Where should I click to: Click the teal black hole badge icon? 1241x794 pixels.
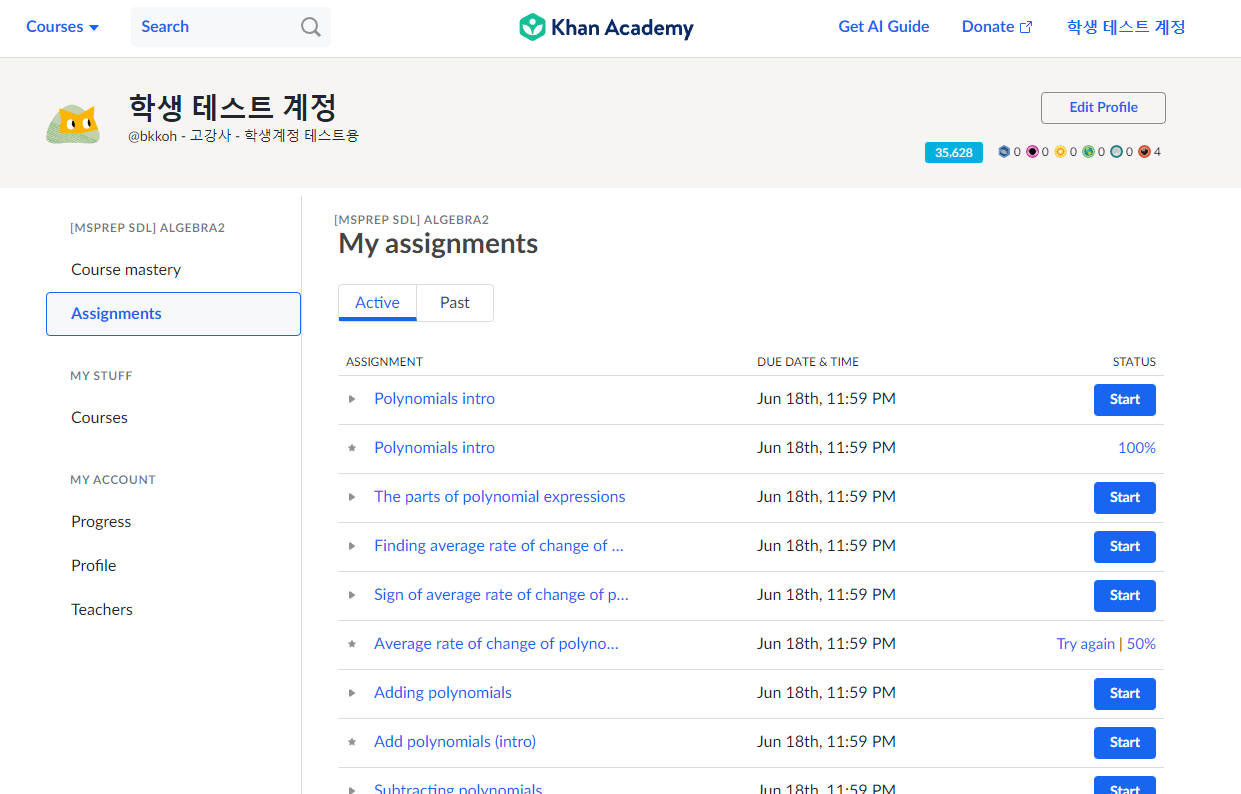[x=1116, y=152]
